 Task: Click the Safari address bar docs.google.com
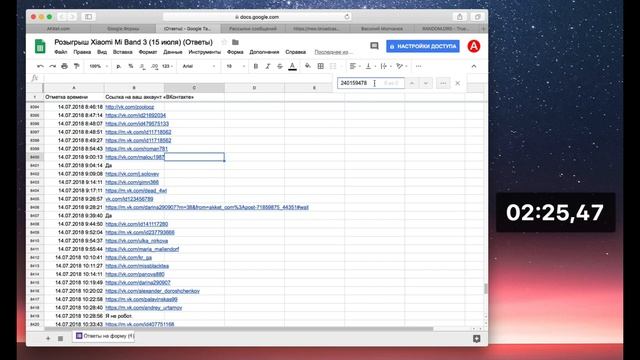[x=257, y=17]
